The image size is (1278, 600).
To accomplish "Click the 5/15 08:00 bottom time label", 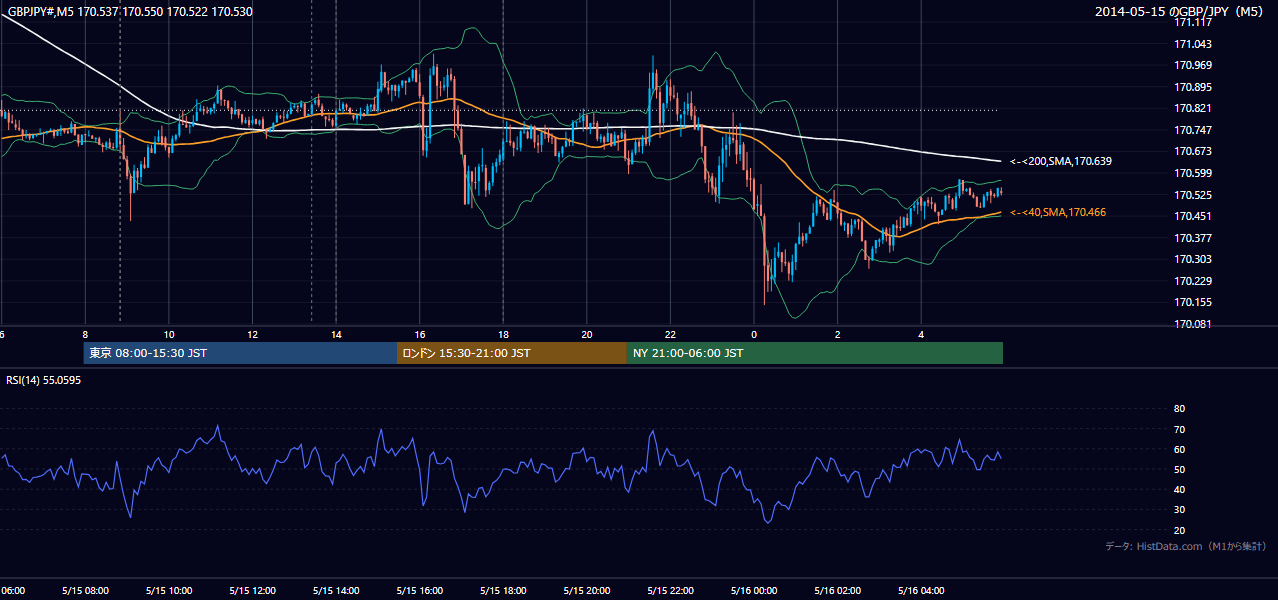I will [x=83, y=590].
